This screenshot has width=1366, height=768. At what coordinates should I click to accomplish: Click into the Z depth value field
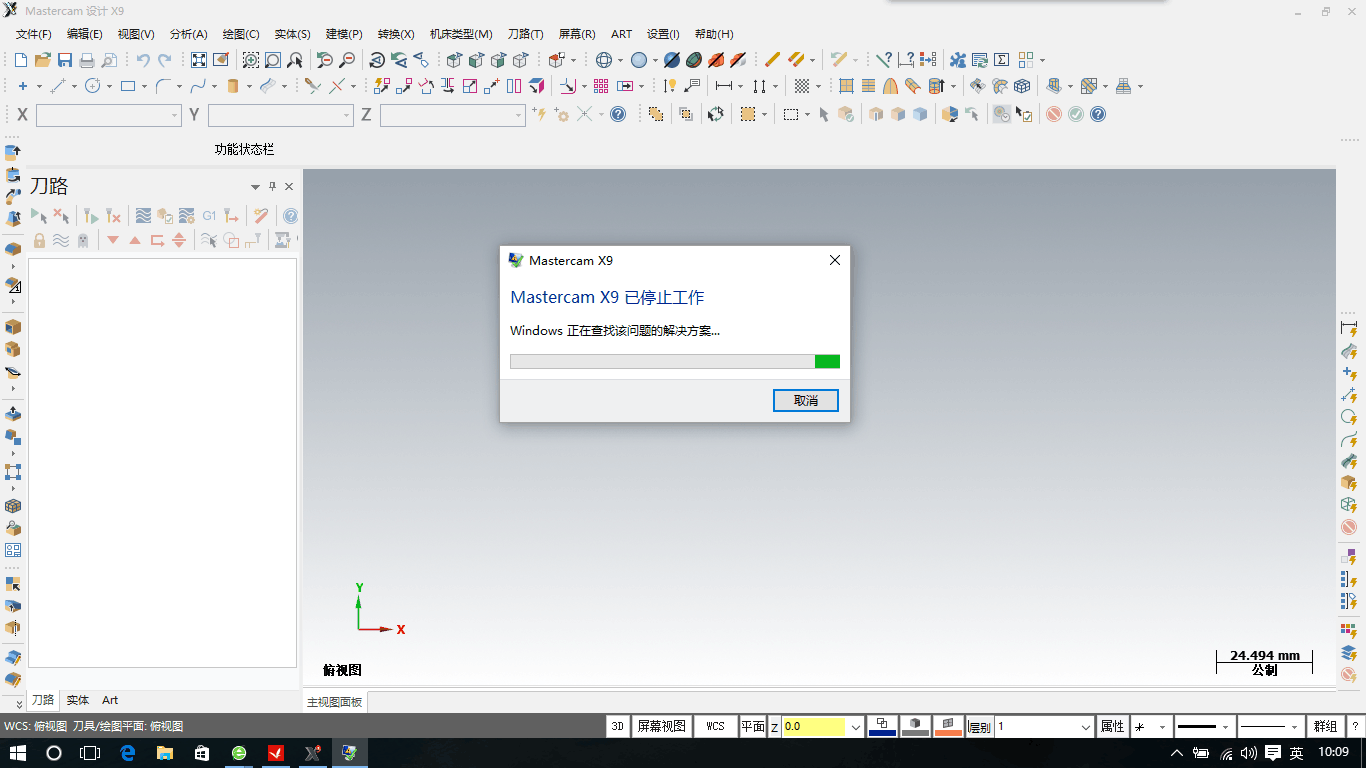tap(814, 727)
